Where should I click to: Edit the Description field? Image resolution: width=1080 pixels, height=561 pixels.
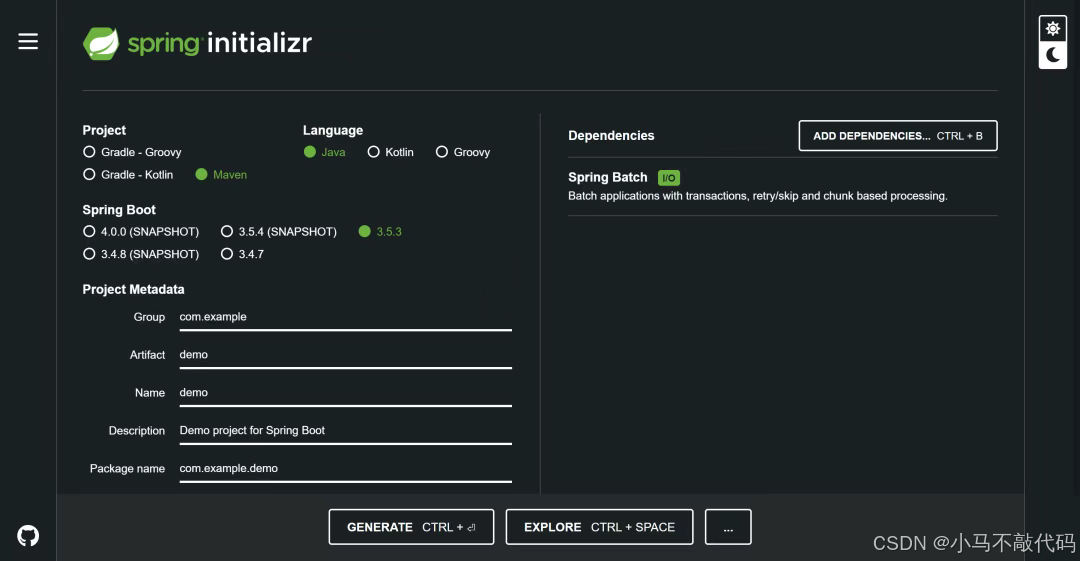pyautogui.click(x=345, y=431)
